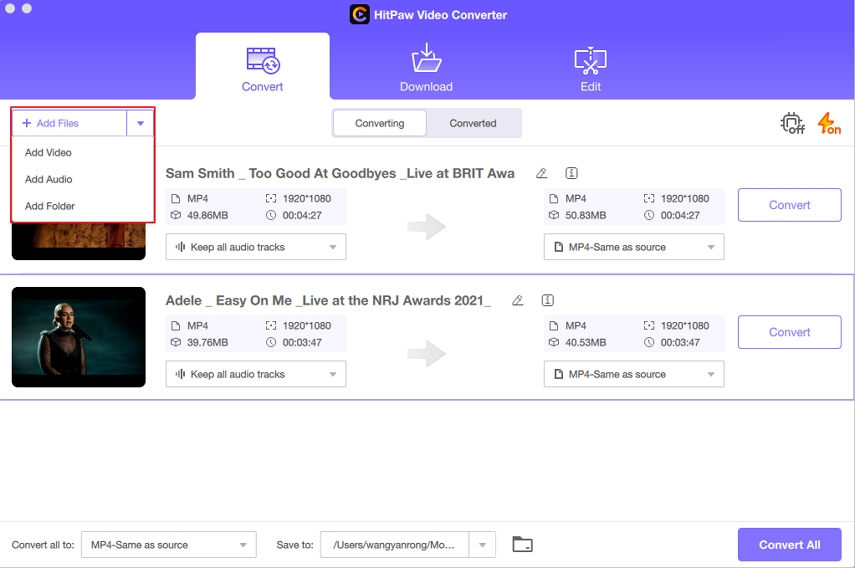855x568 pixels.
Task: Choose Add Video from menu
Action: click(x=48, y=153)
